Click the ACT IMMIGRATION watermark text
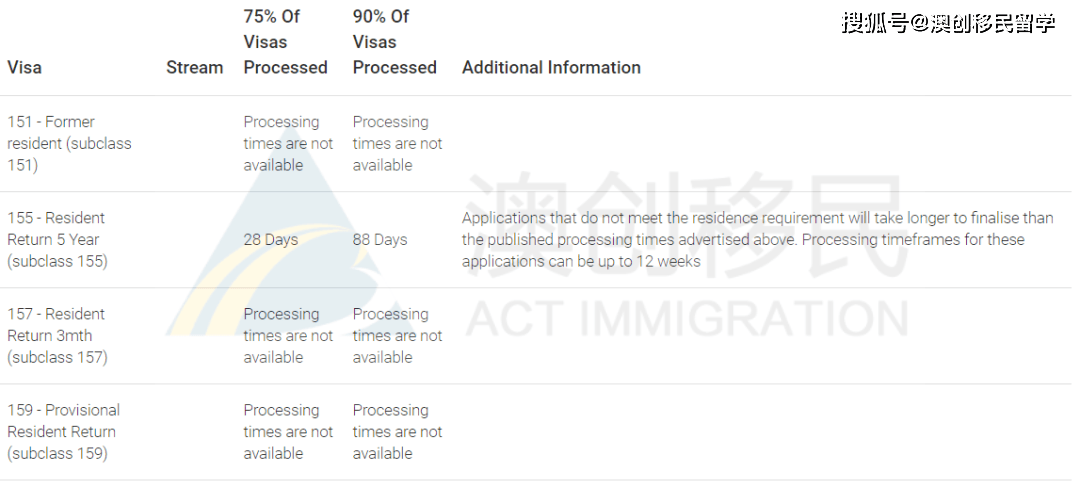This screenshot has width=1080, height=488. (x=687, y=321)
